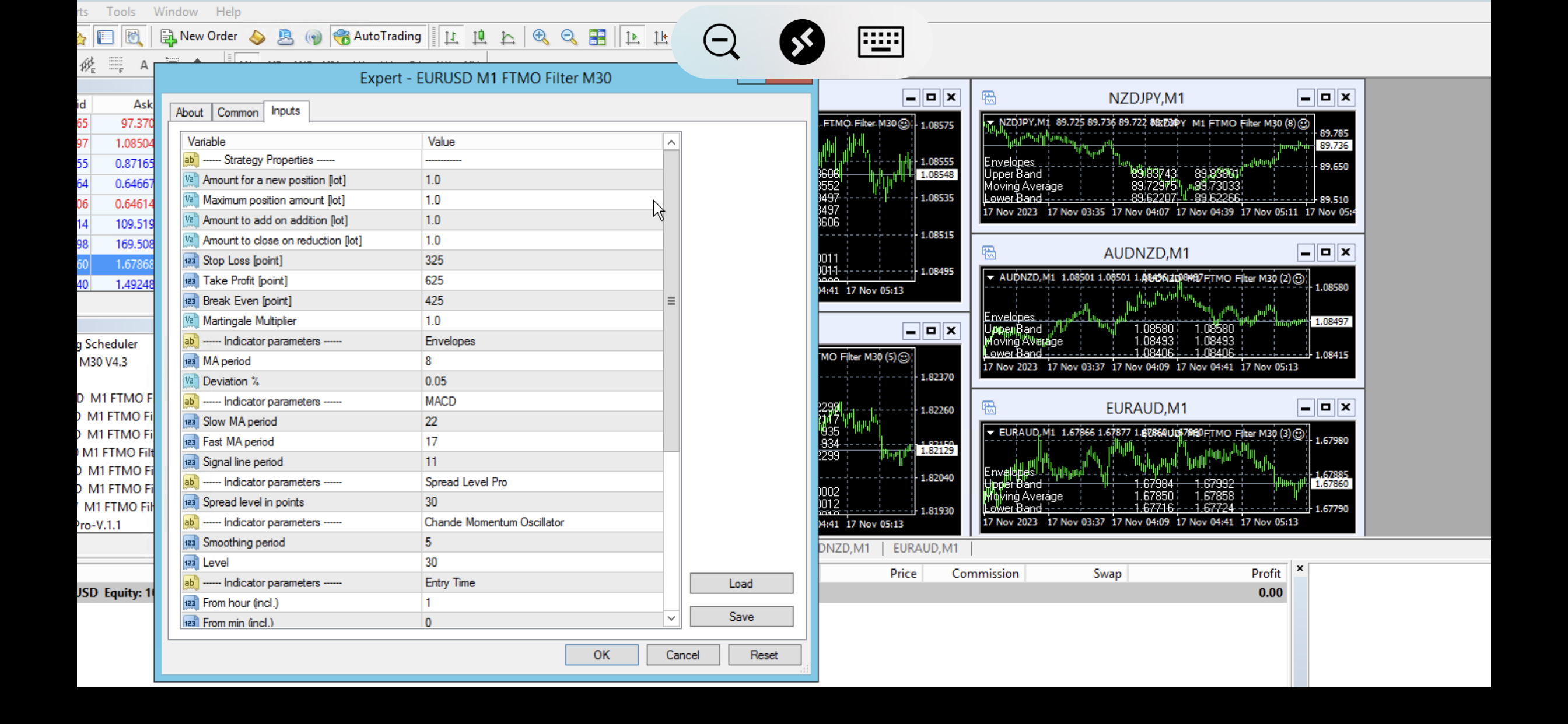Click the smiley EA icon in EURAUD chart
Viewport: 1568px width, 724px height.
click(x=1298, y=434)
